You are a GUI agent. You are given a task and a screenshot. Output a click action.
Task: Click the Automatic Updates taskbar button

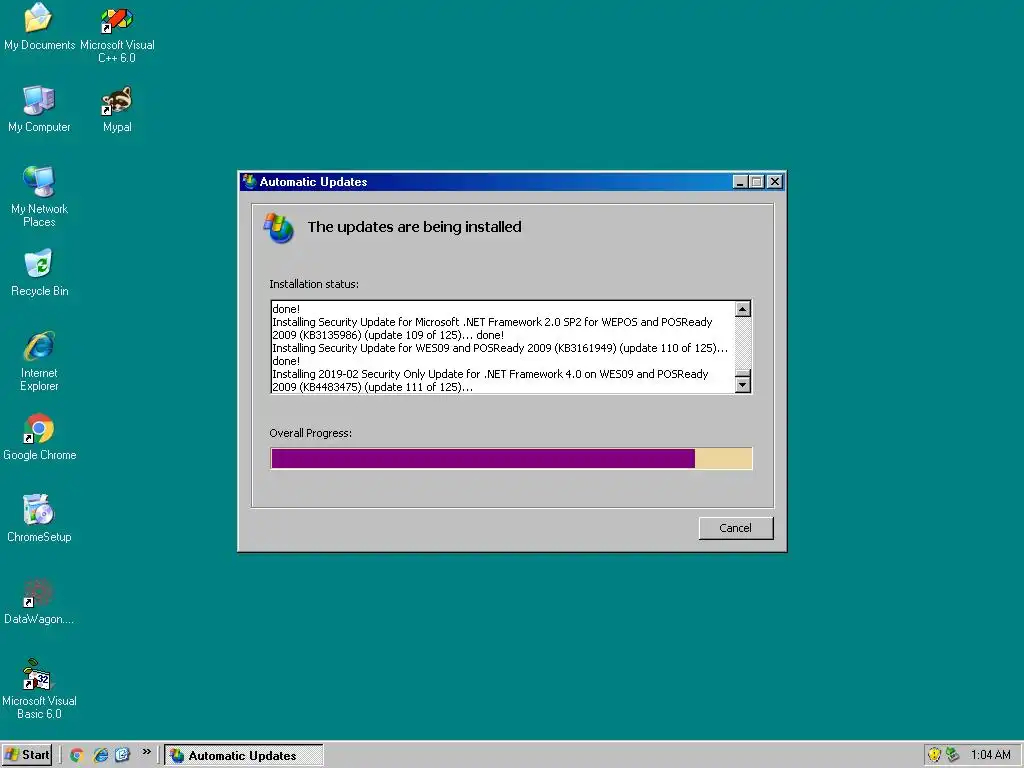click(244, 755)
